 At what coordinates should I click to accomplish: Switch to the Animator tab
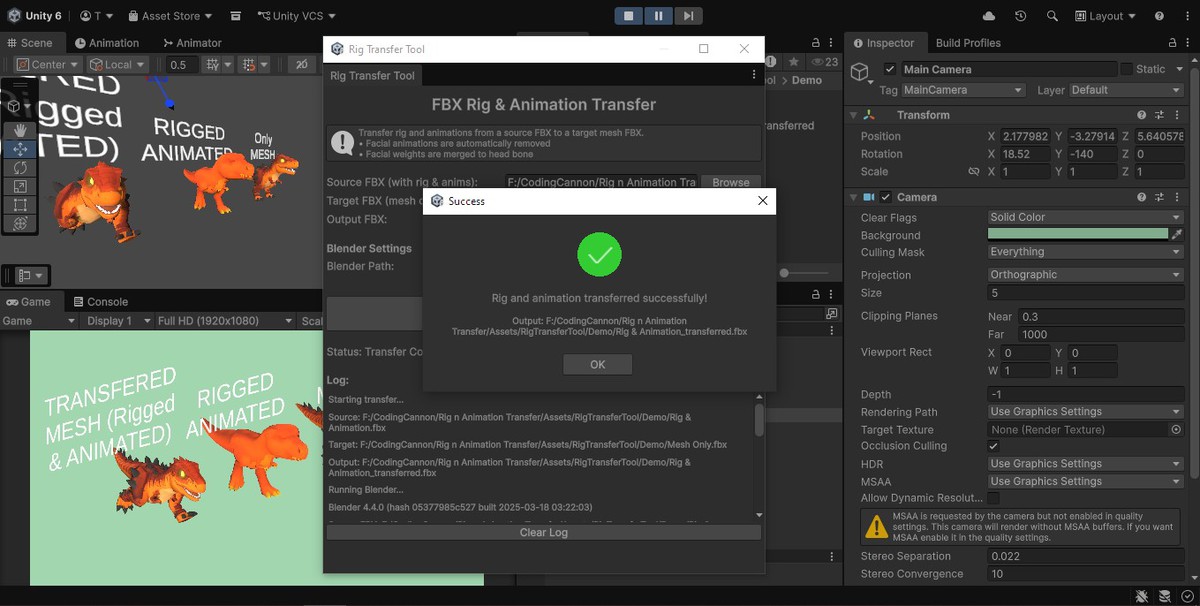click(191, 43)
